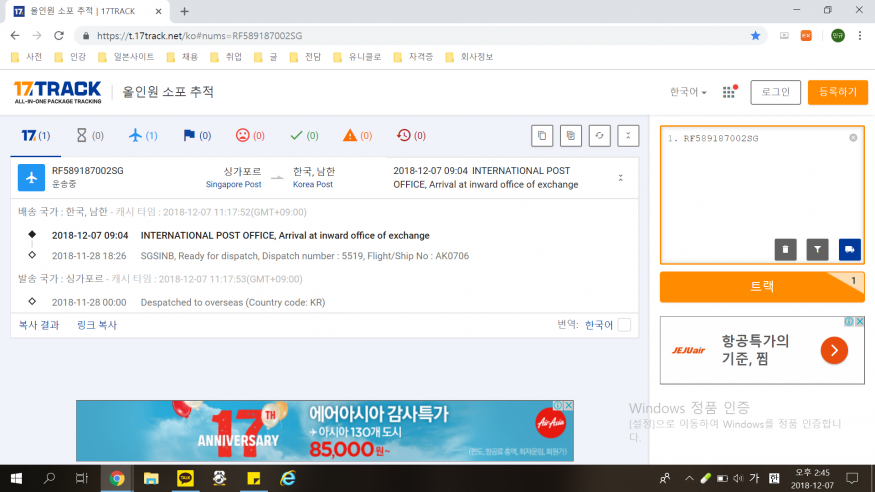This screenshot has height=492, width=875.
Task: Click the filter funnel icon in input box
Action: [x=817, y=249]
